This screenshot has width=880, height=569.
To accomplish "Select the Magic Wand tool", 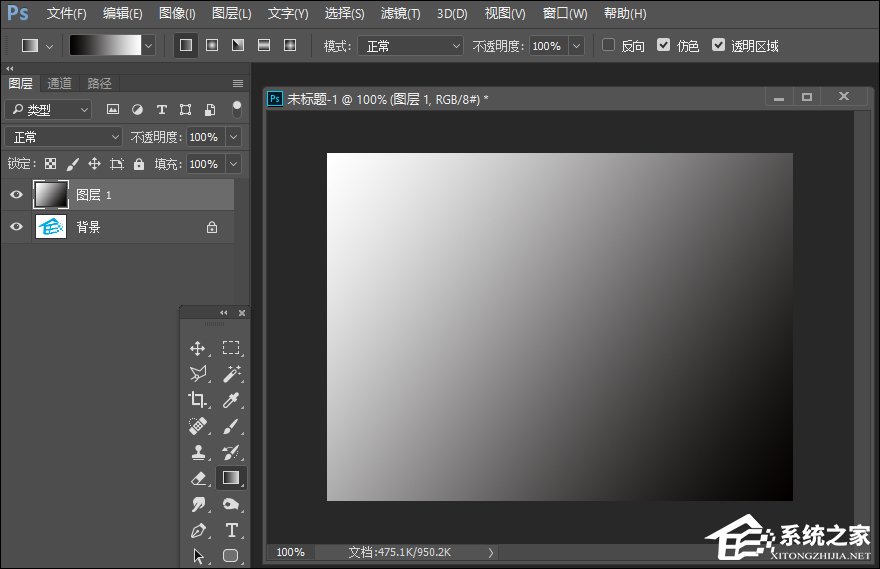I will coord(231,373).
